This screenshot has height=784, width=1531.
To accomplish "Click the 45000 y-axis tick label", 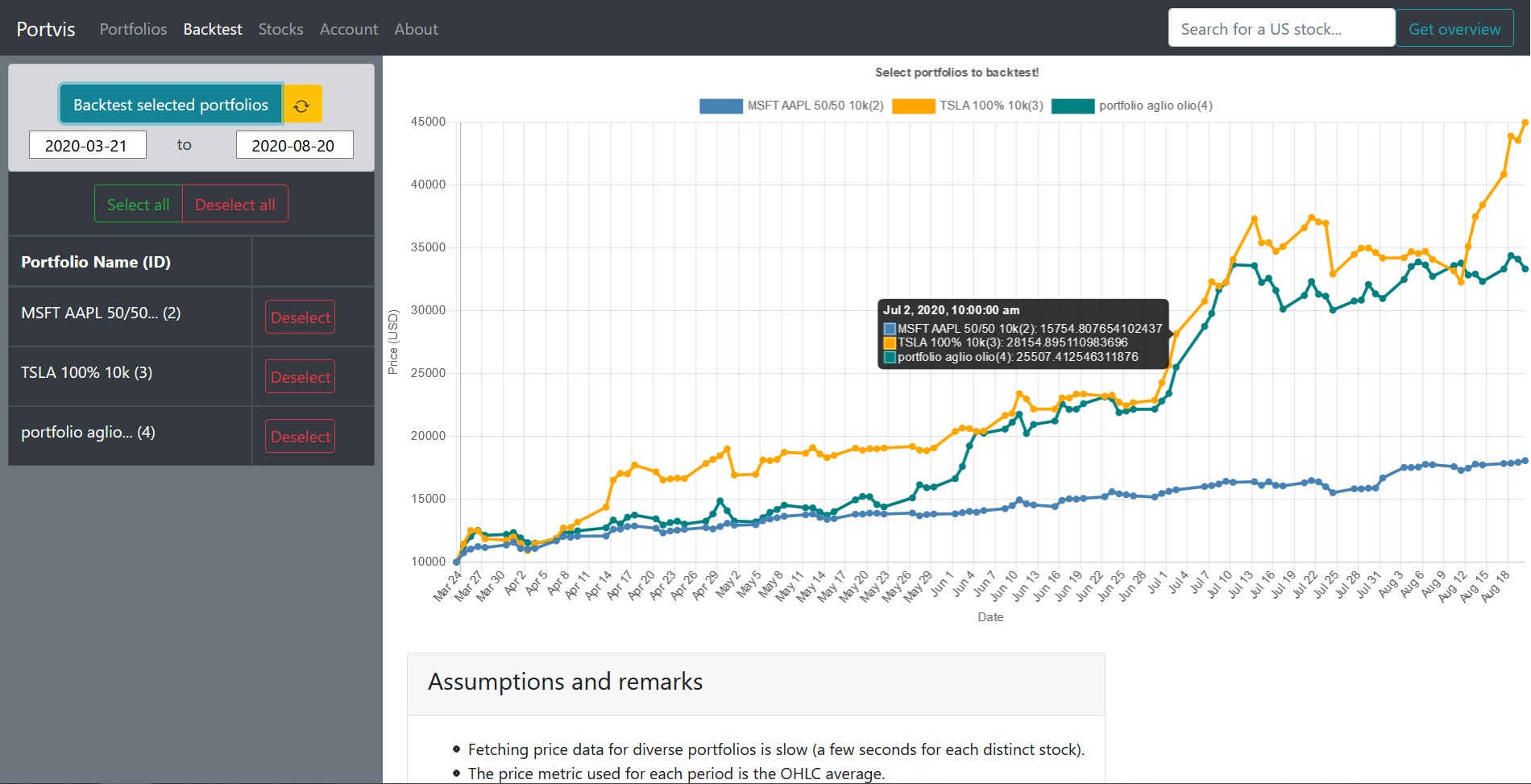I will [428, 122].
